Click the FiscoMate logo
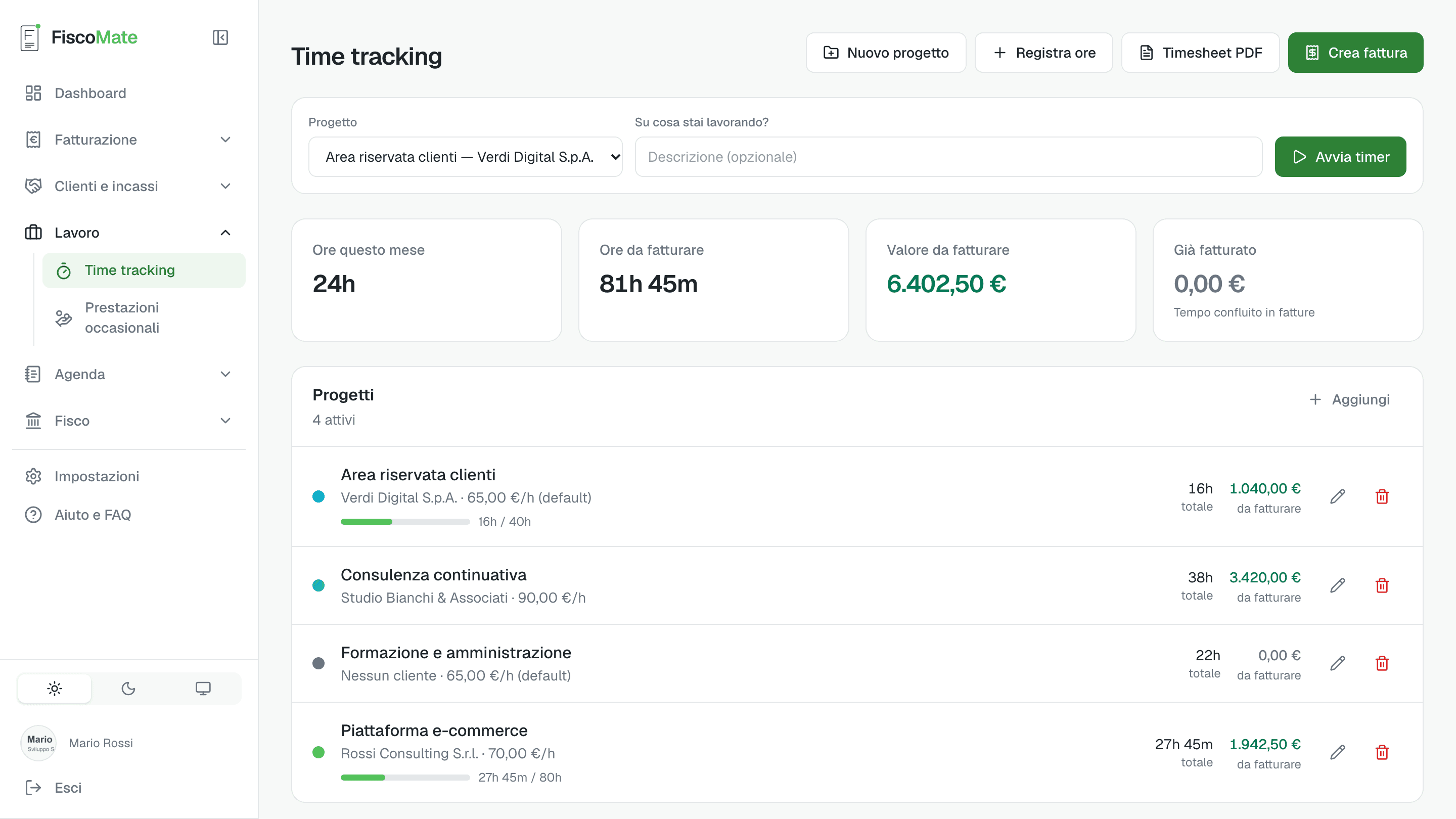 [78, 37]
